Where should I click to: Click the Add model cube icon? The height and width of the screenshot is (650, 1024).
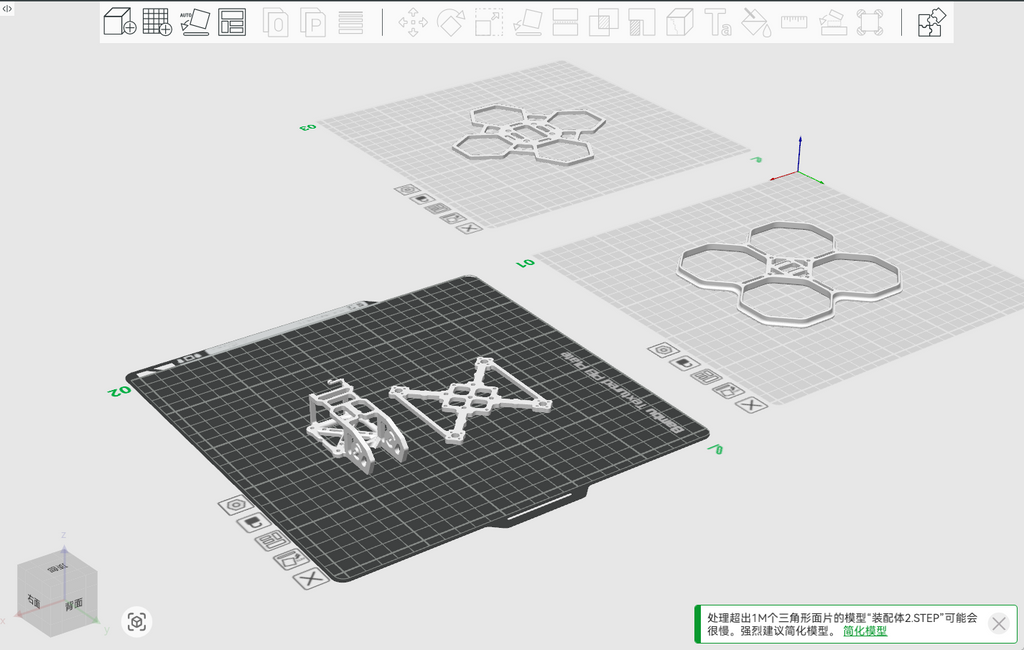coord(120,22)
